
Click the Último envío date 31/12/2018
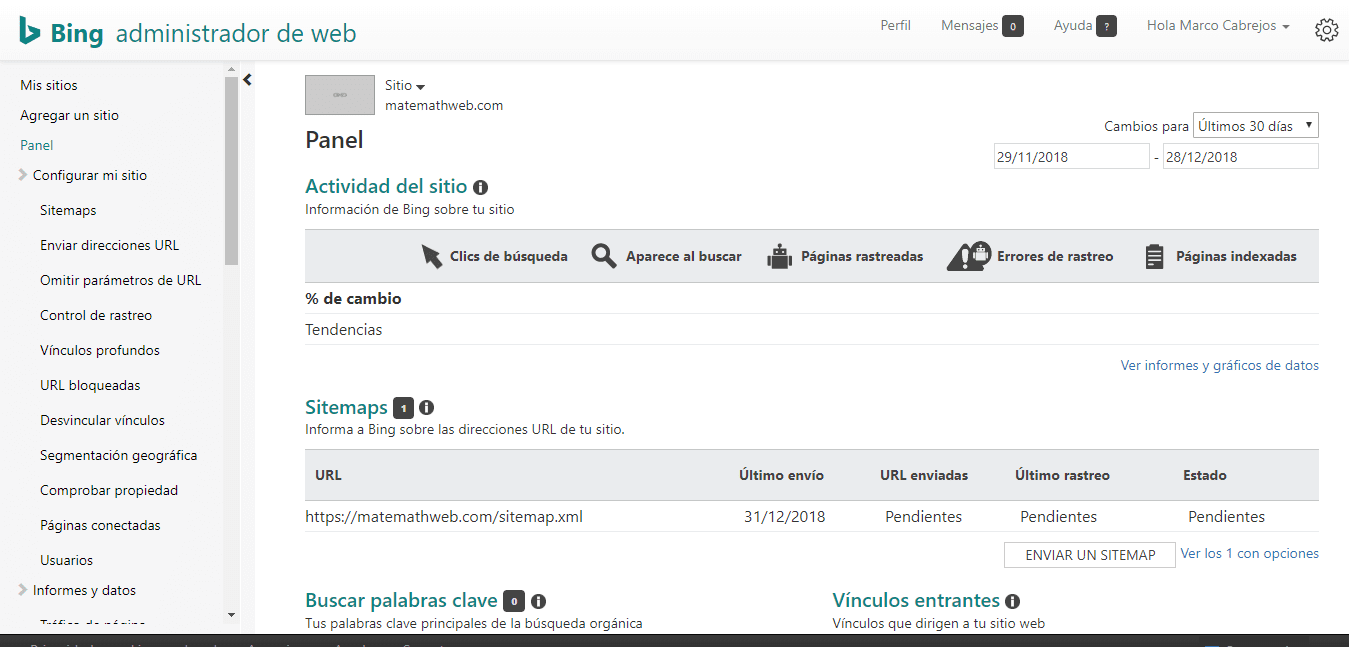785,517
